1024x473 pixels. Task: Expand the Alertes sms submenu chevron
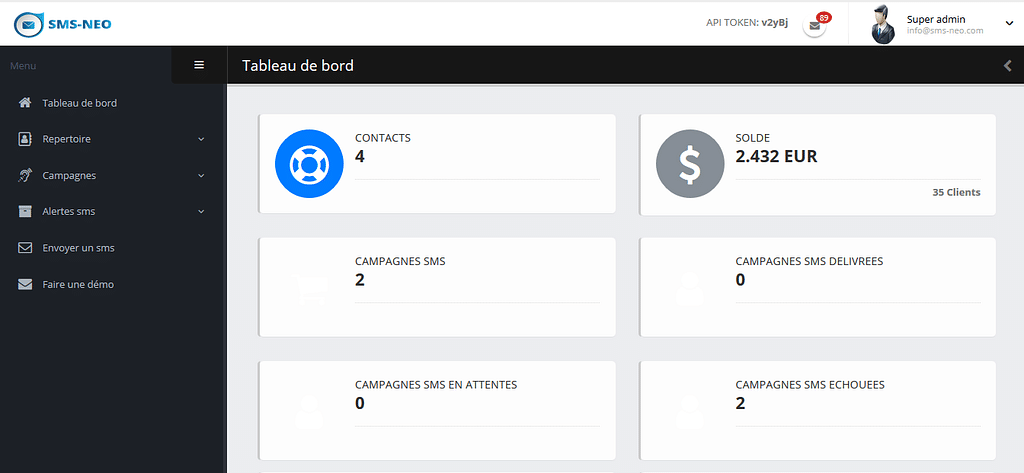point(201,211)
